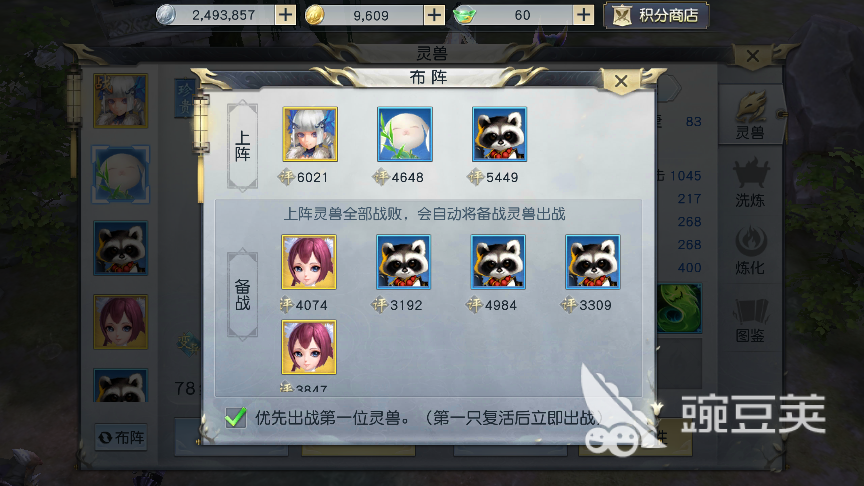Image resolution: width=864 pixels, height=486 pixels.
Task: Switch to the 灵兽 side tab
Action: click(750, 116)
